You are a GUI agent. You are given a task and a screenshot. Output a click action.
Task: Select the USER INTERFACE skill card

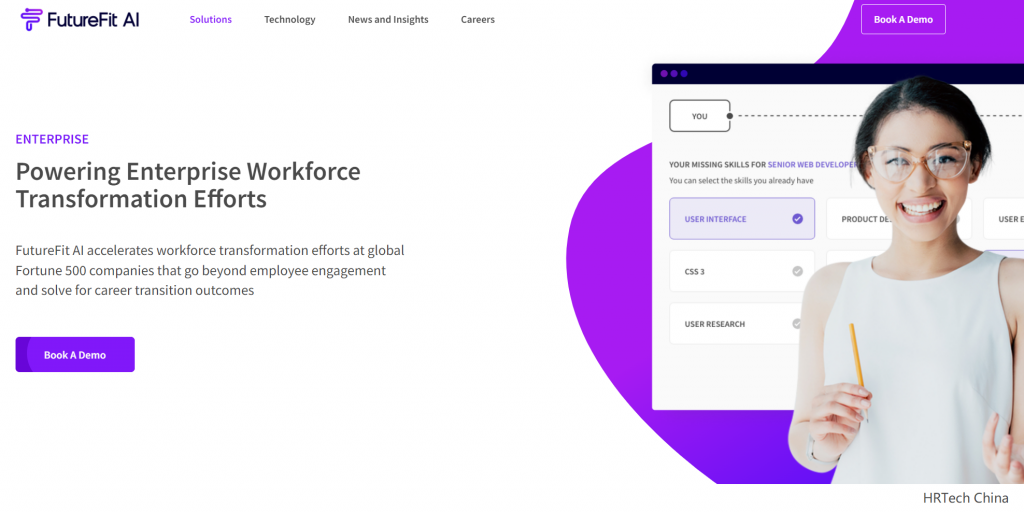(742, 219)
